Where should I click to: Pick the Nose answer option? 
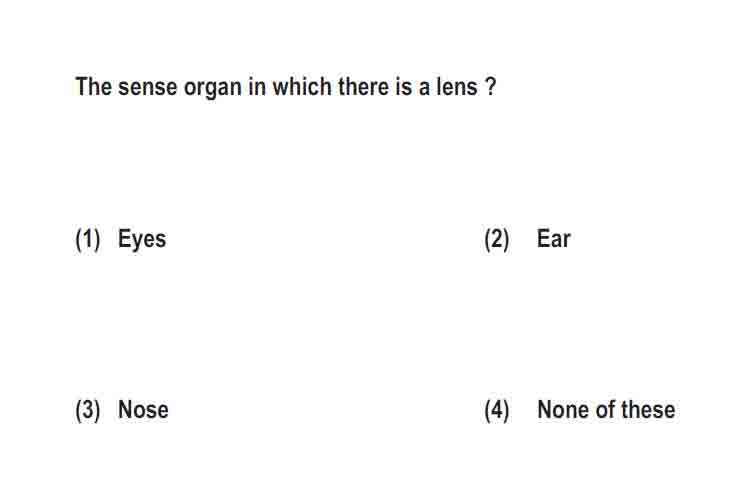(143, 410)
